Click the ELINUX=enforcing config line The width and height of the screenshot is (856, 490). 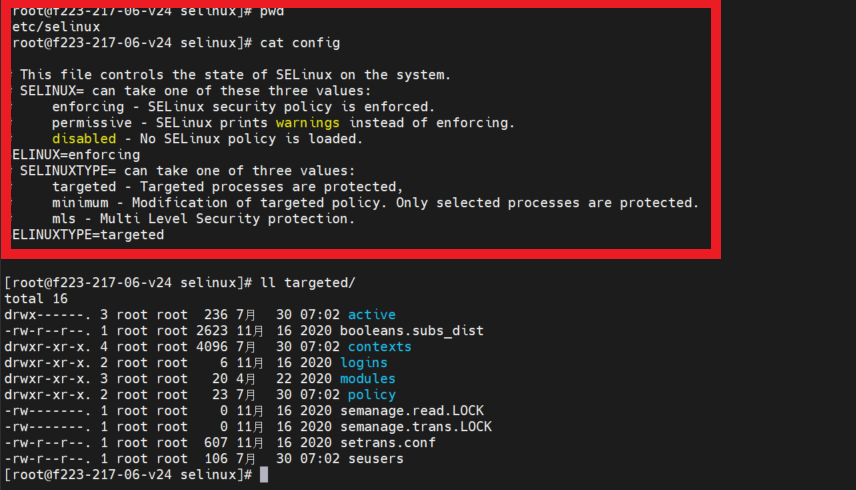coord(76,155)
